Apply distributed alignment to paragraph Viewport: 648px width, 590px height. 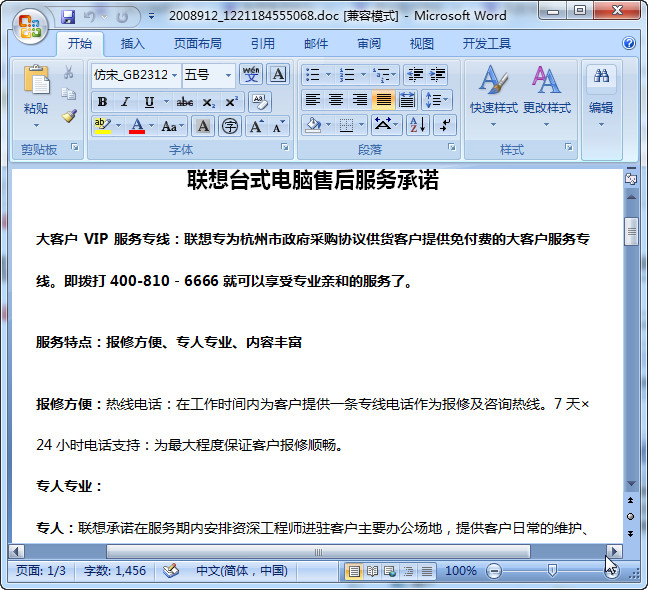tap(407, 100)
